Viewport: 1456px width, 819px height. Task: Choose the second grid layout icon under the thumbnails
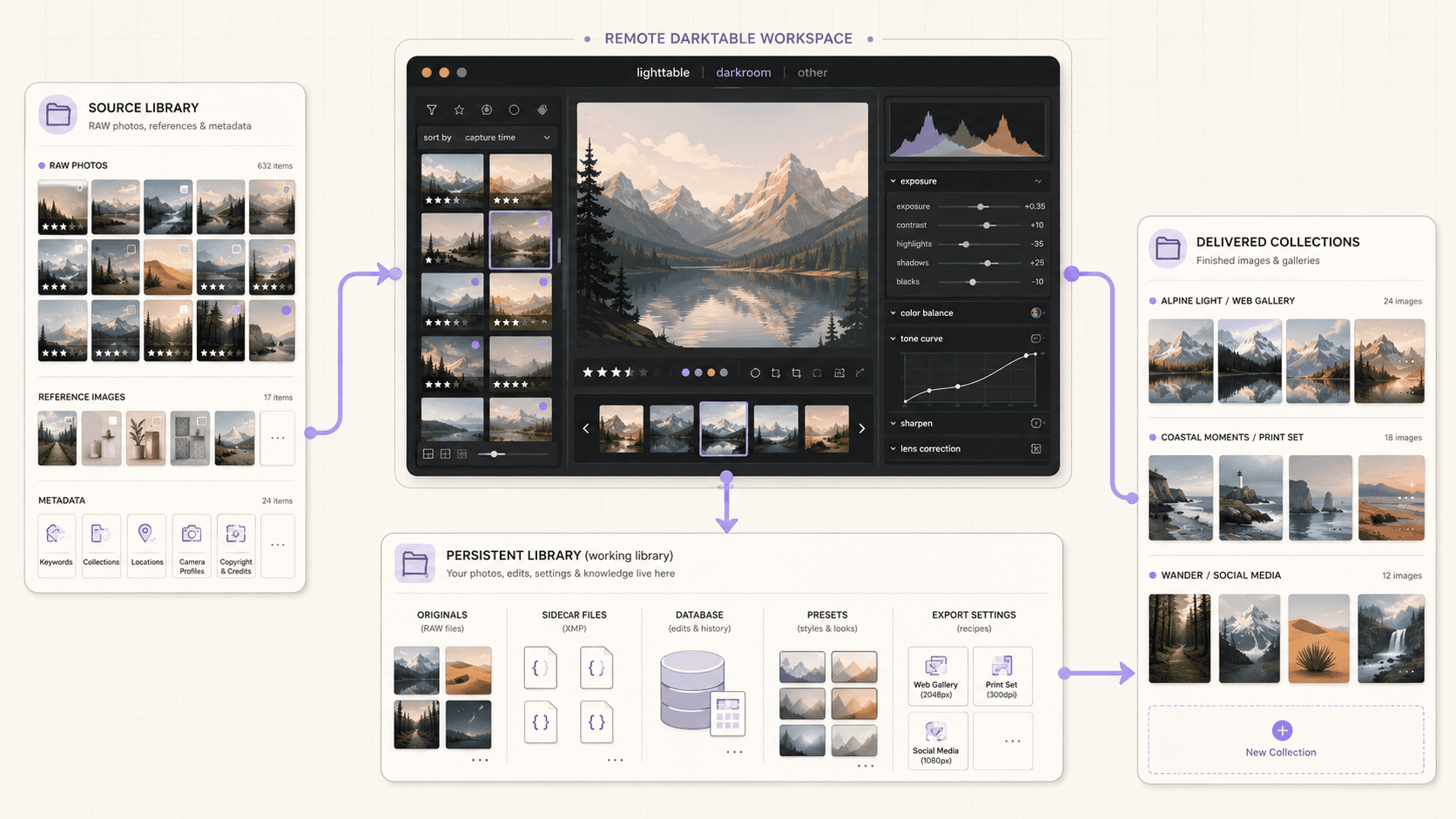(445, 454)
